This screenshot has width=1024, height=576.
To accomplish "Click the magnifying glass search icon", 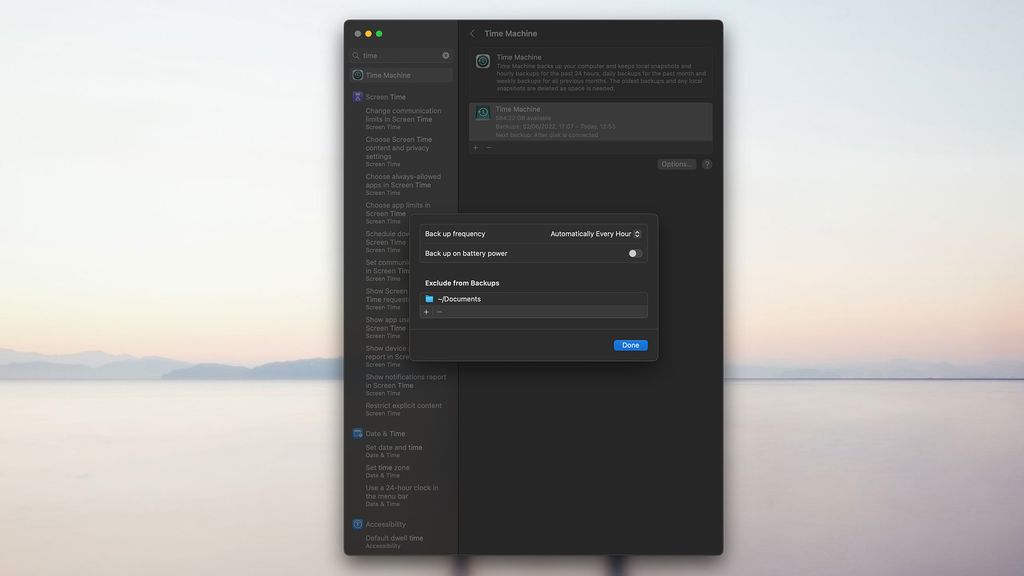I will tap(356, 56).
